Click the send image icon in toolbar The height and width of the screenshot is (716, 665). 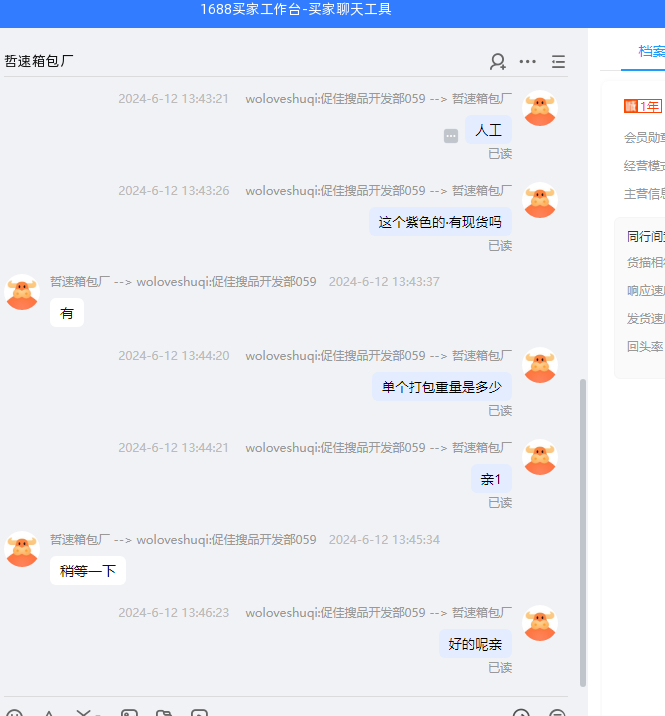pos(129,713)
